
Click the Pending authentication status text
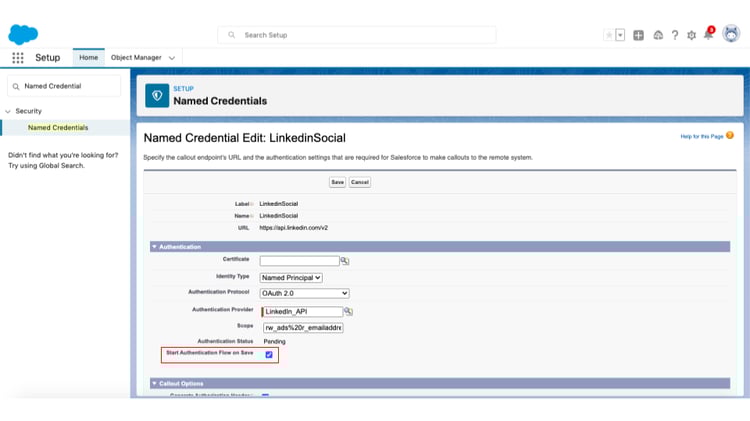pyautogui.click(x=275, y=342)
